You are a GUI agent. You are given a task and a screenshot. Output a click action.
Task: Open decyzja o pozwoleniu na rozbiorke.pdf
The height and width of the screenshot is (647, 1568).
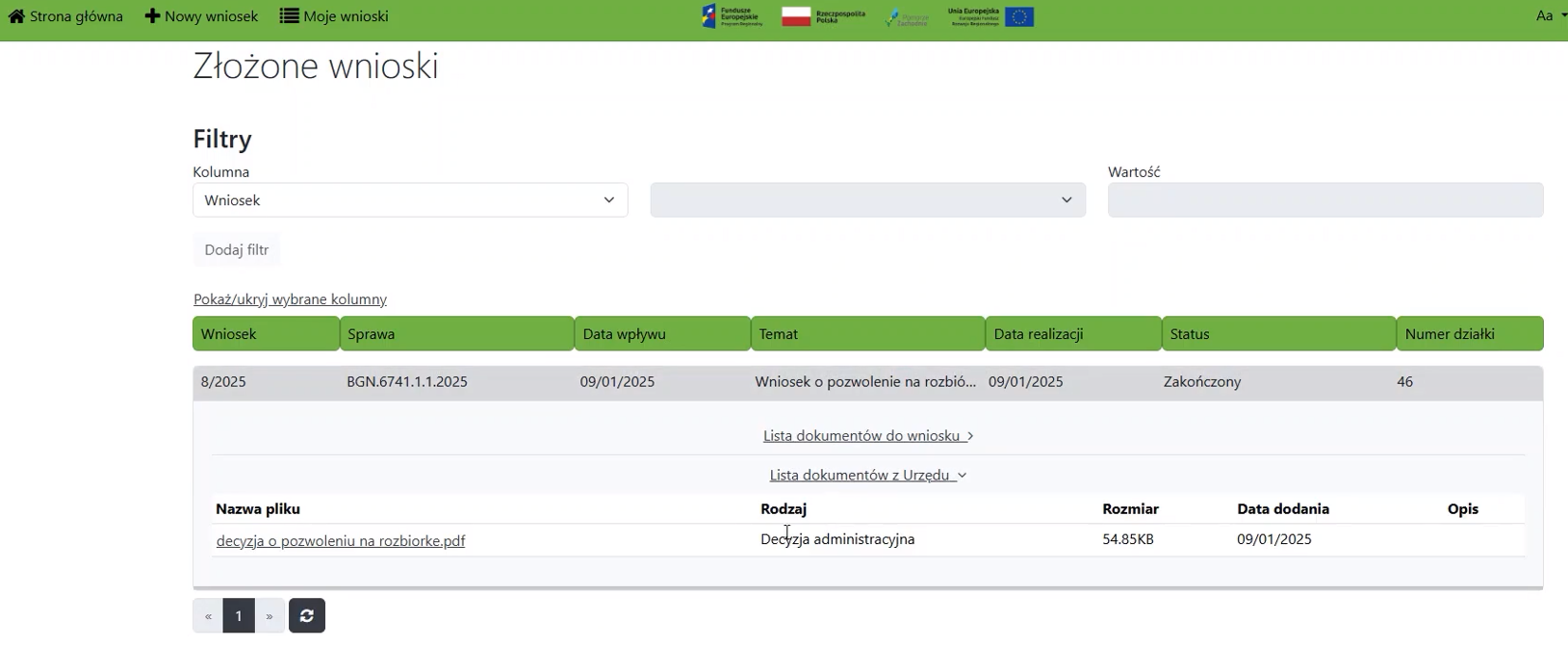[341, 541]
